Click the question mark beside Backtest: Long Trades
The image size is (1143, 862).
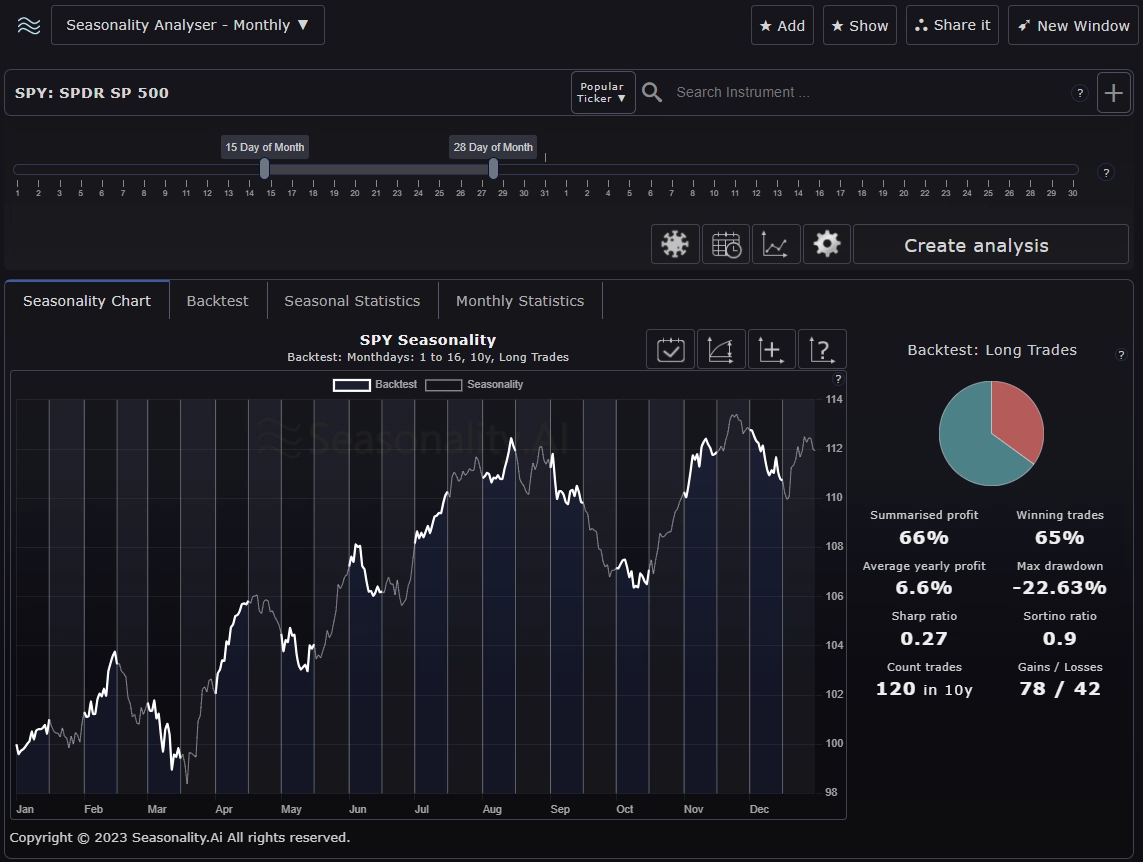point(1121,355)
